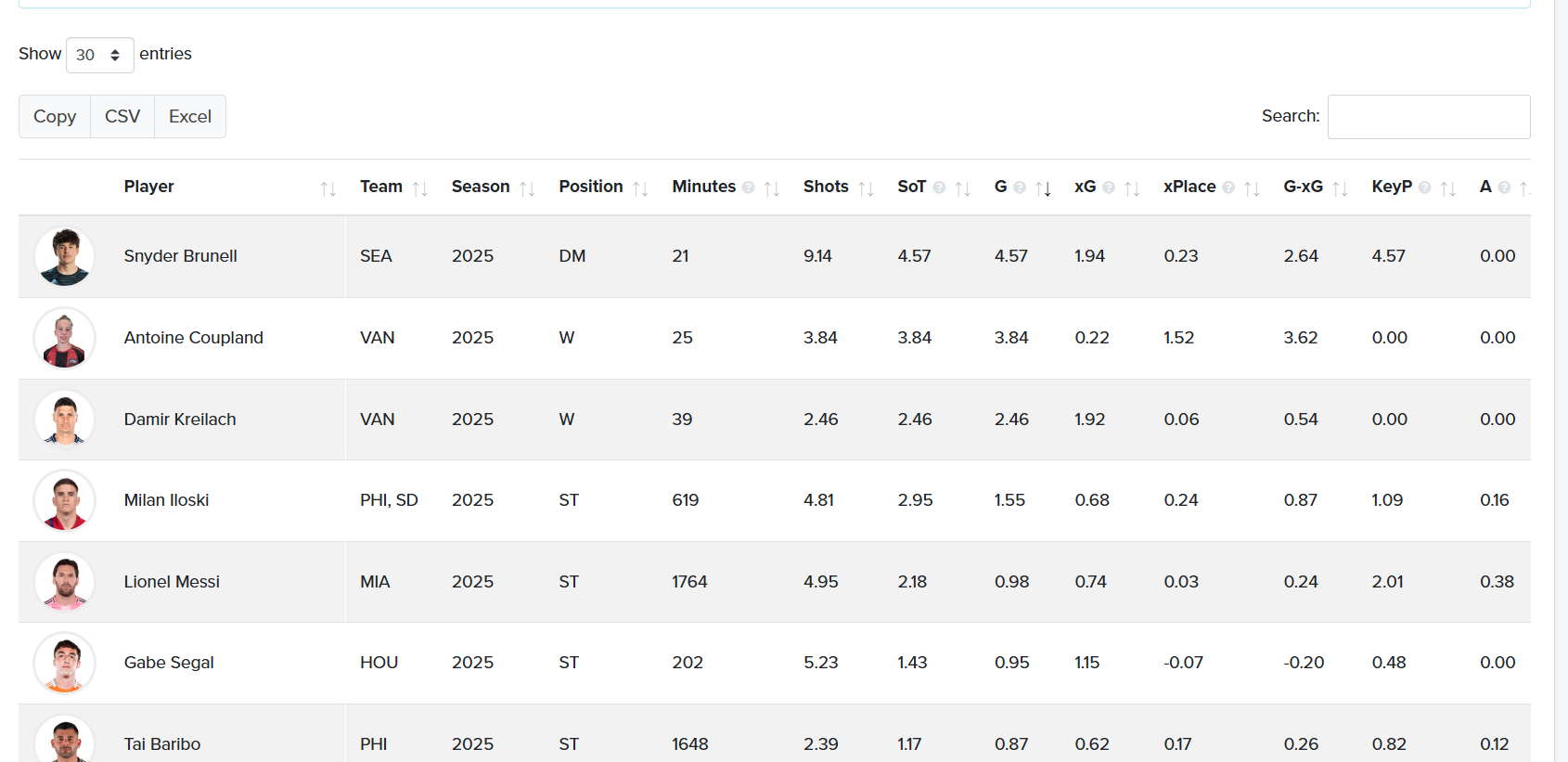
Task: Sort table by Player sort arrows
Action: (328, 188)
